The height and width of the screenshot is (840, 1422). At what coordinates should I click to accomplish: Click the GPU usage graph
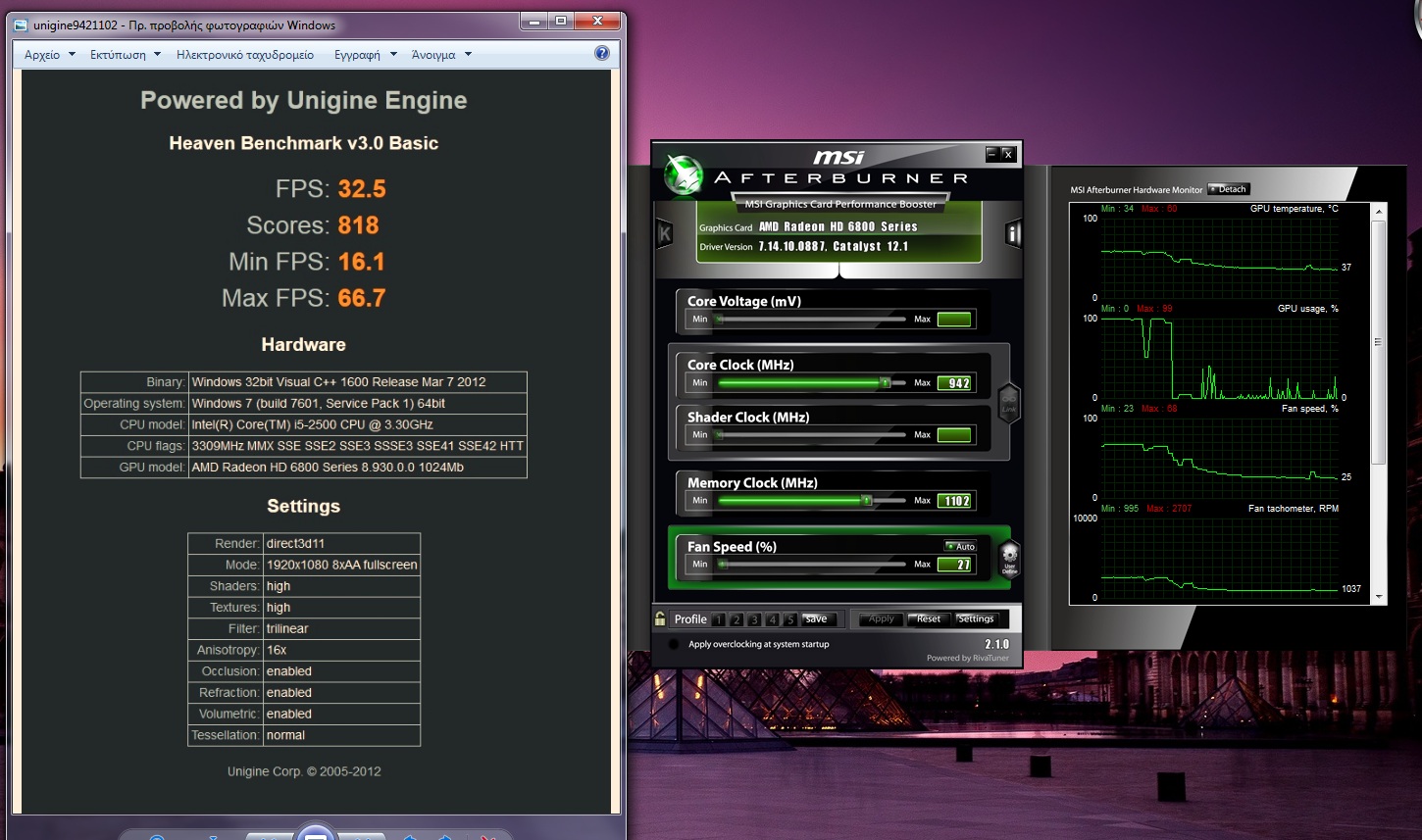tap(1220, 358)
